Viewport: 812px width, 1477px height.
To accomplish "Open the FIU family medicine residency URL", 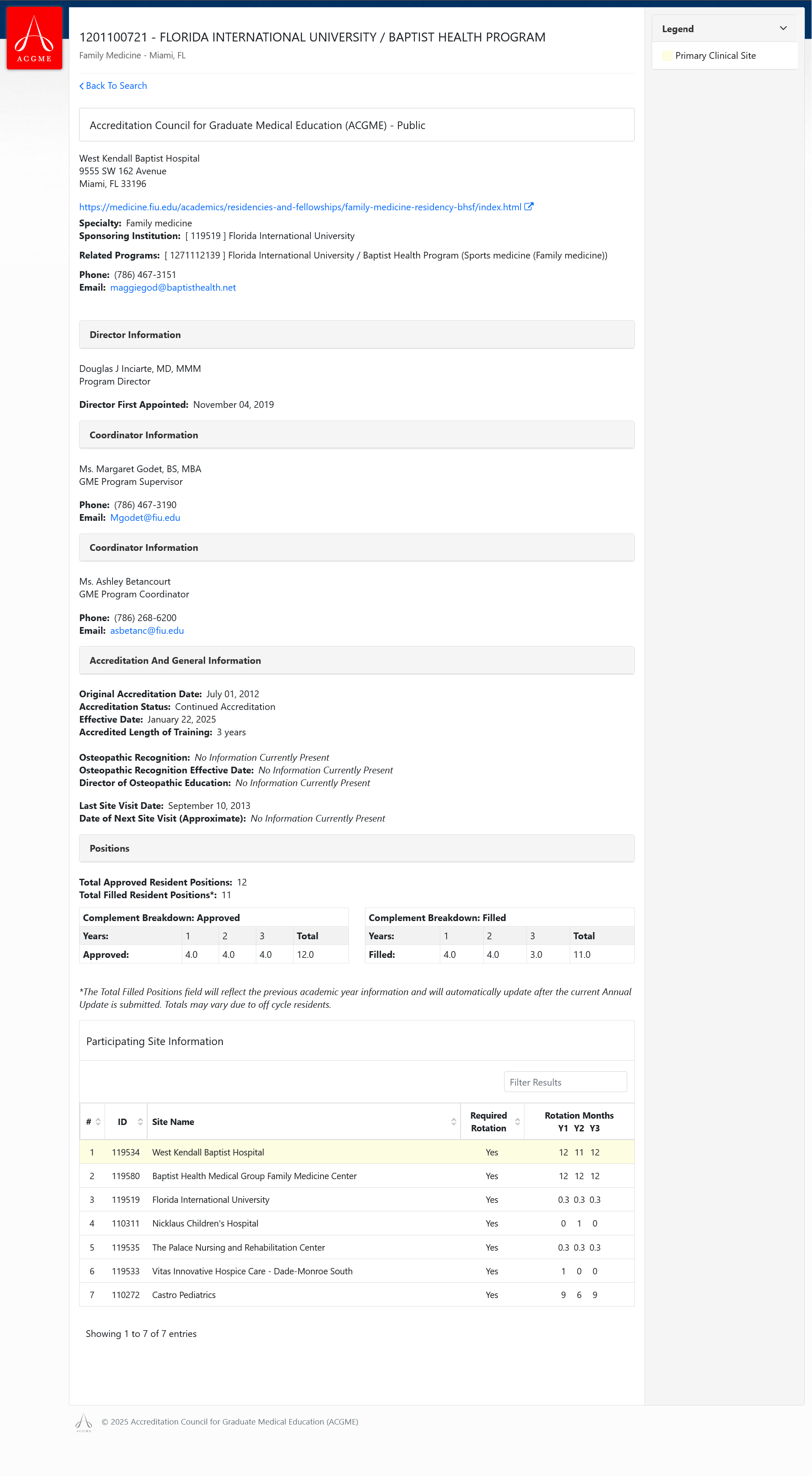I will tap(300, 207).
